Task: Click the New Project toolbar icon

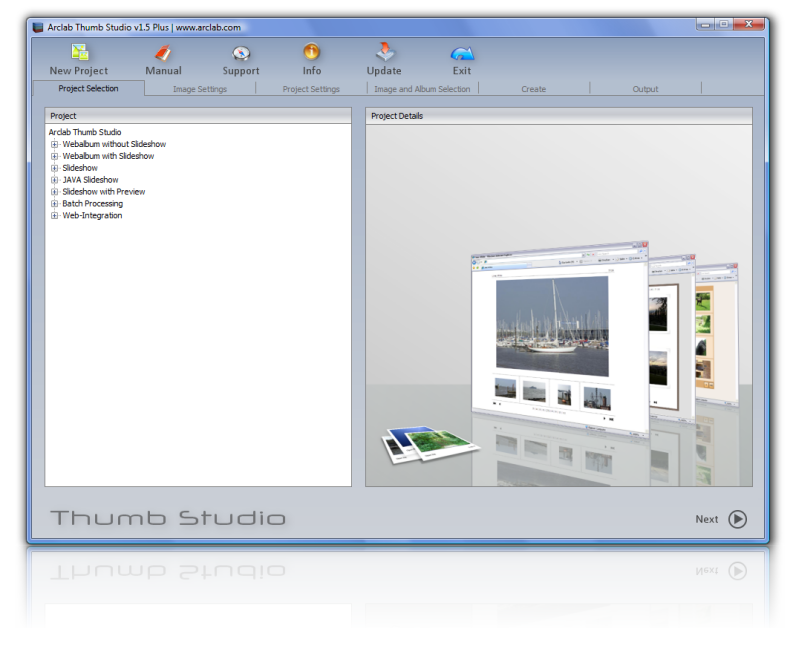Action: [80, 52]
